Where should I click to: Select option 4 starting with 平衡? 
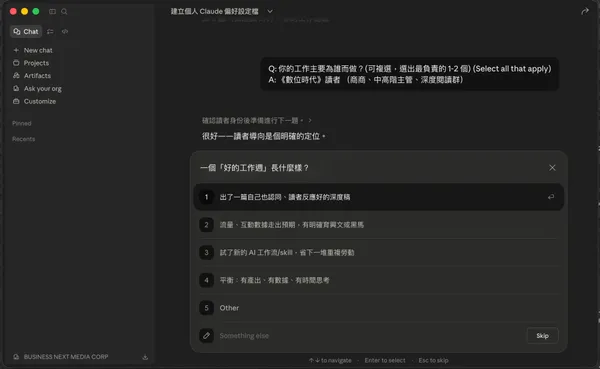(379, 280)
